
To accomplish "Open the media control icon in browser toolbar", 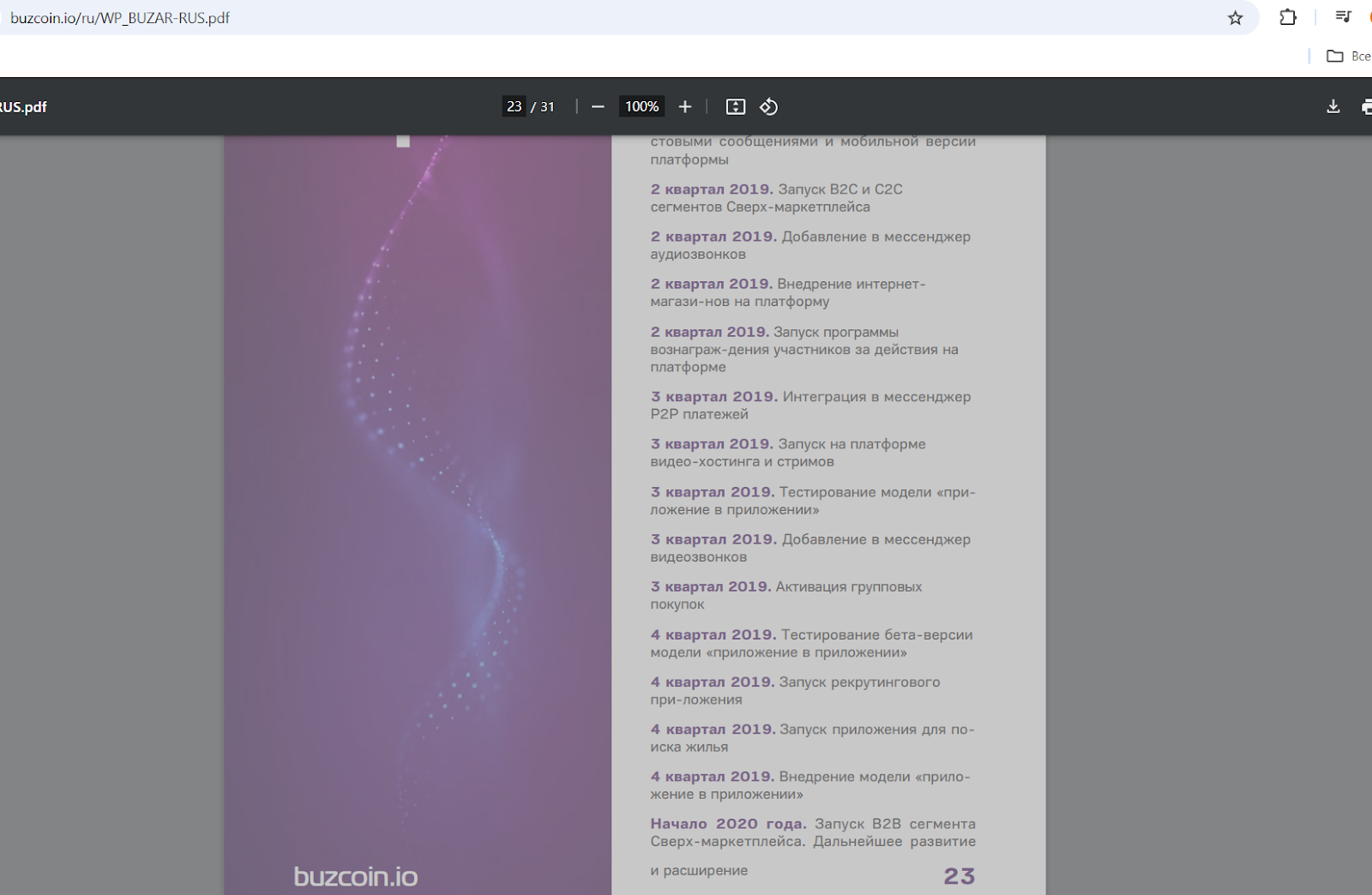I will pos(1343,17).
